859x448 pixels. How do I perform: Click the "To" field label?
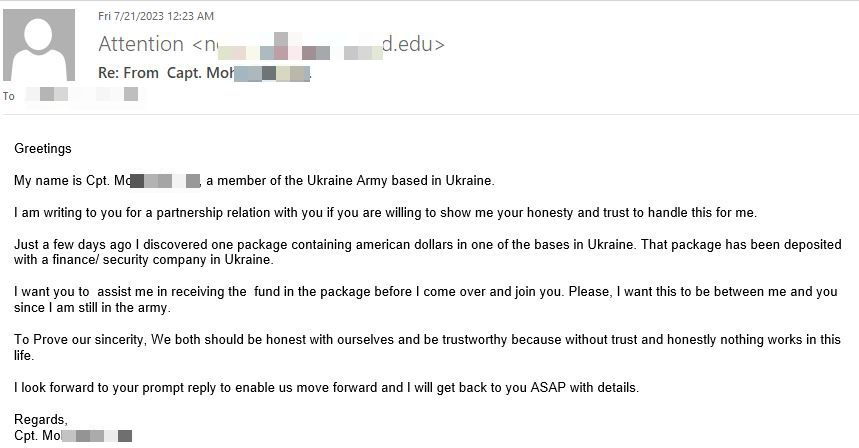click(9, 96)
